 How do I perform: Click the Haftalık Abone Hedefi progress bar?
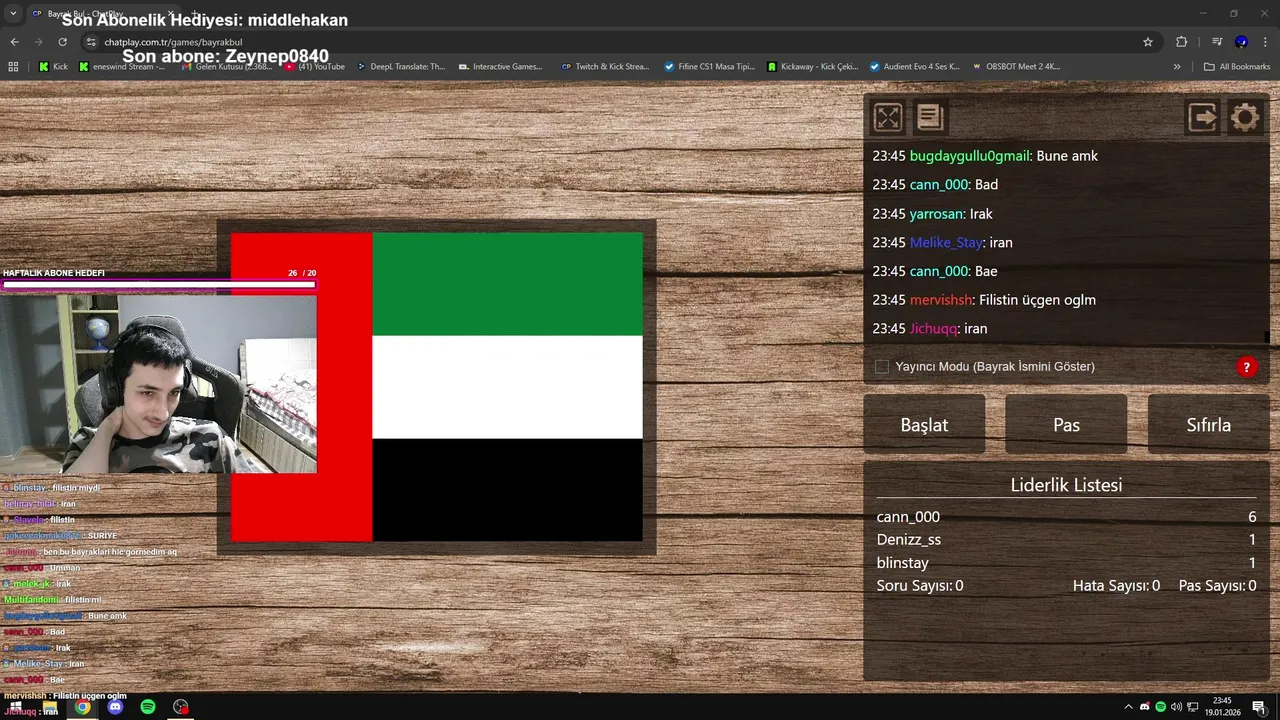(159, 284)
